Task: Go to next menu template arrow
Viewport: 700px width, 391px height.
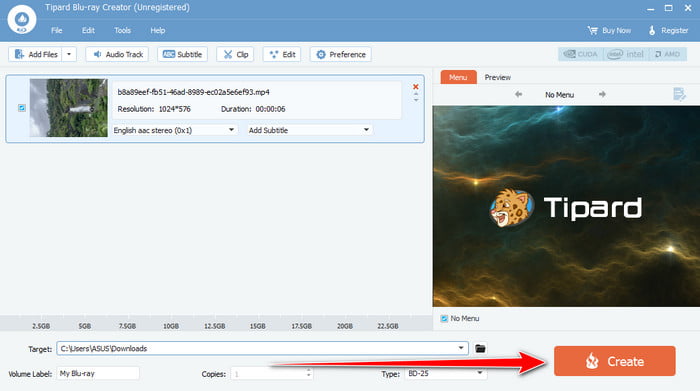Action: (x=602, y=94)
